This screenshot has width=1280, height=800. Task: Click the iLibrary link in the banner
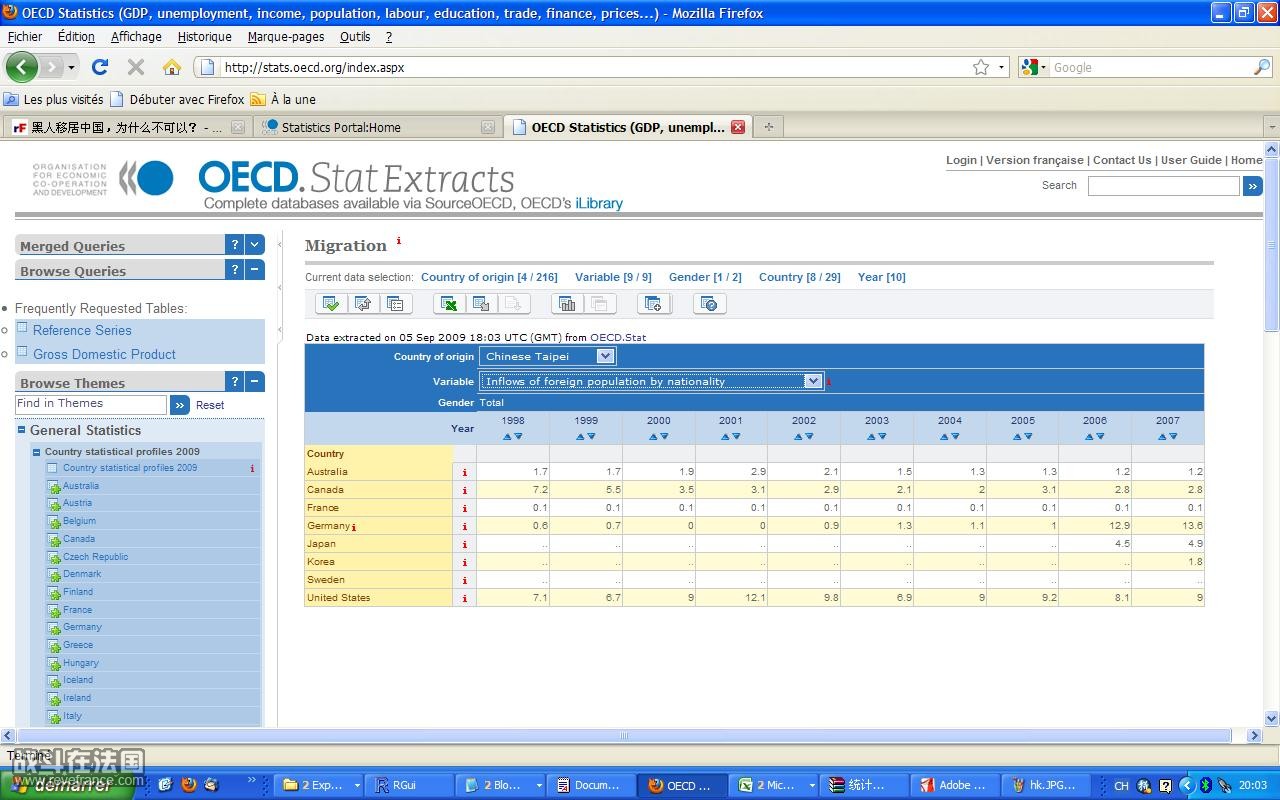599,203
